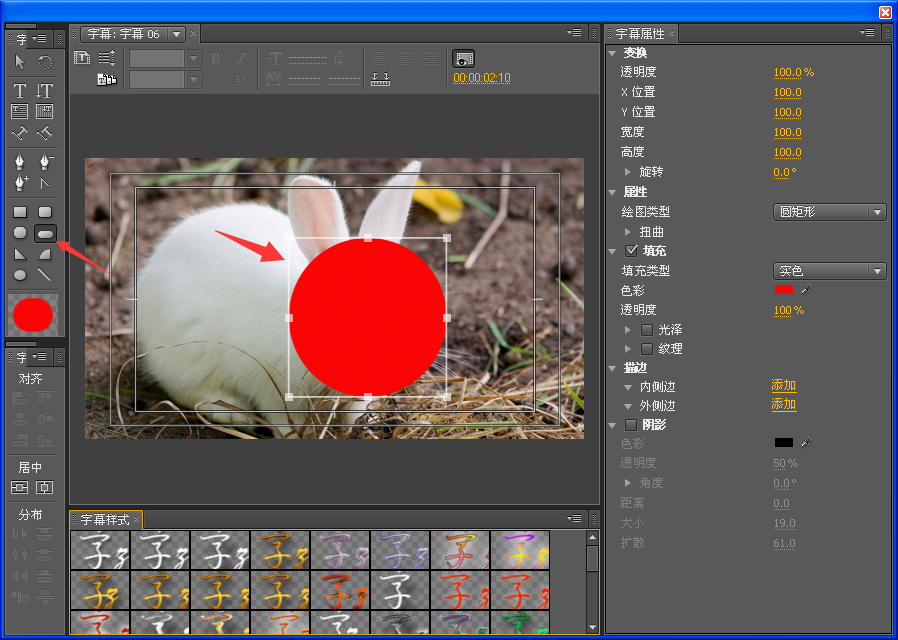Select the horizontal Area Type tool
The image size is (898, 640).
[x=19, y=111]
